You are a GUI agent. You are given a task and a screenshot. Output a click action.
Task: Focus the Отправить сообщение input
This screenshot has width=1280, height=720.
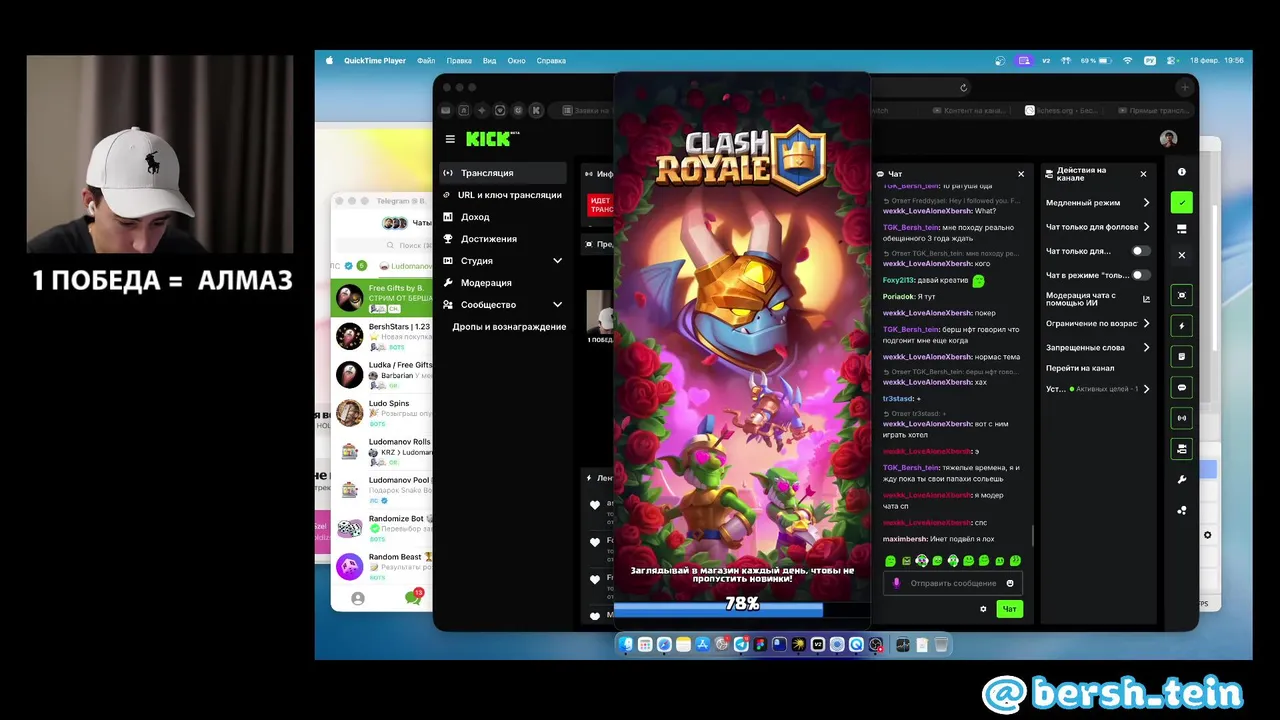[953, 583]
